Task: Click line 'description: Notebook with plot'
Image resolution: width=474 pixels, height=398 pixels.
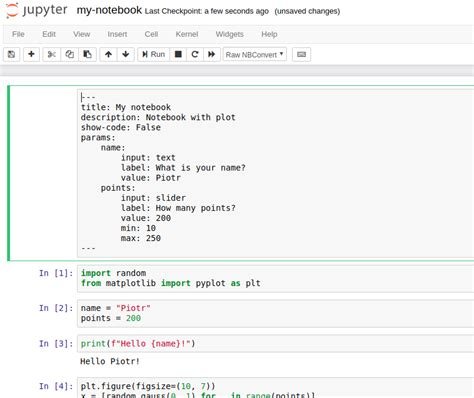Action: [158, 117]
